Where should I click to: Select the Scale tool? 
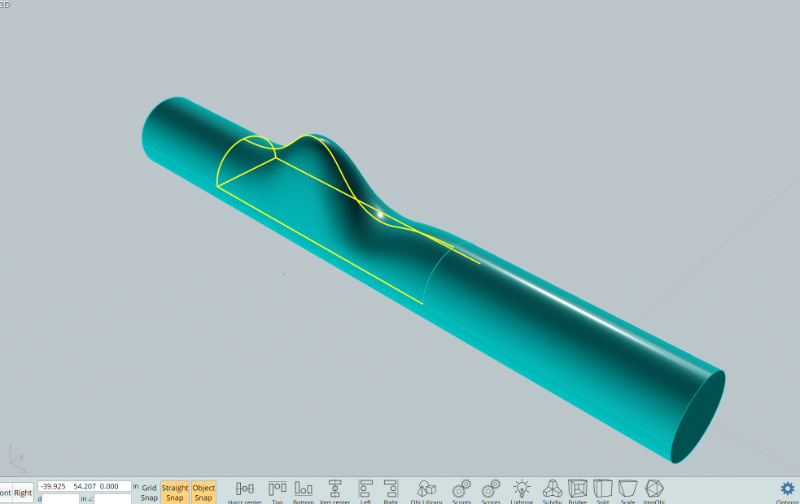pyautogui.click(x=628, y=490)
